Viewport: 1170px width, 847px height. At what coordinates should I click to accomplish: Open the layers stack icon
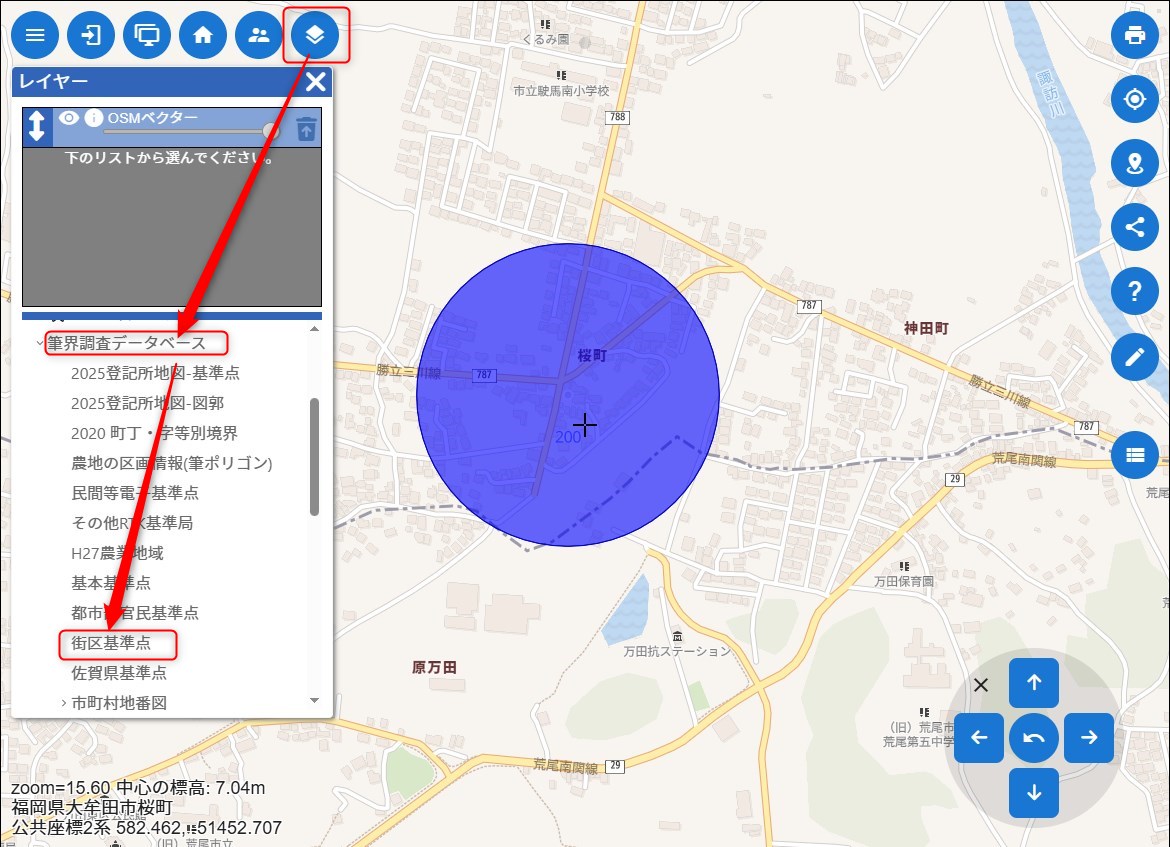point(315,35)
